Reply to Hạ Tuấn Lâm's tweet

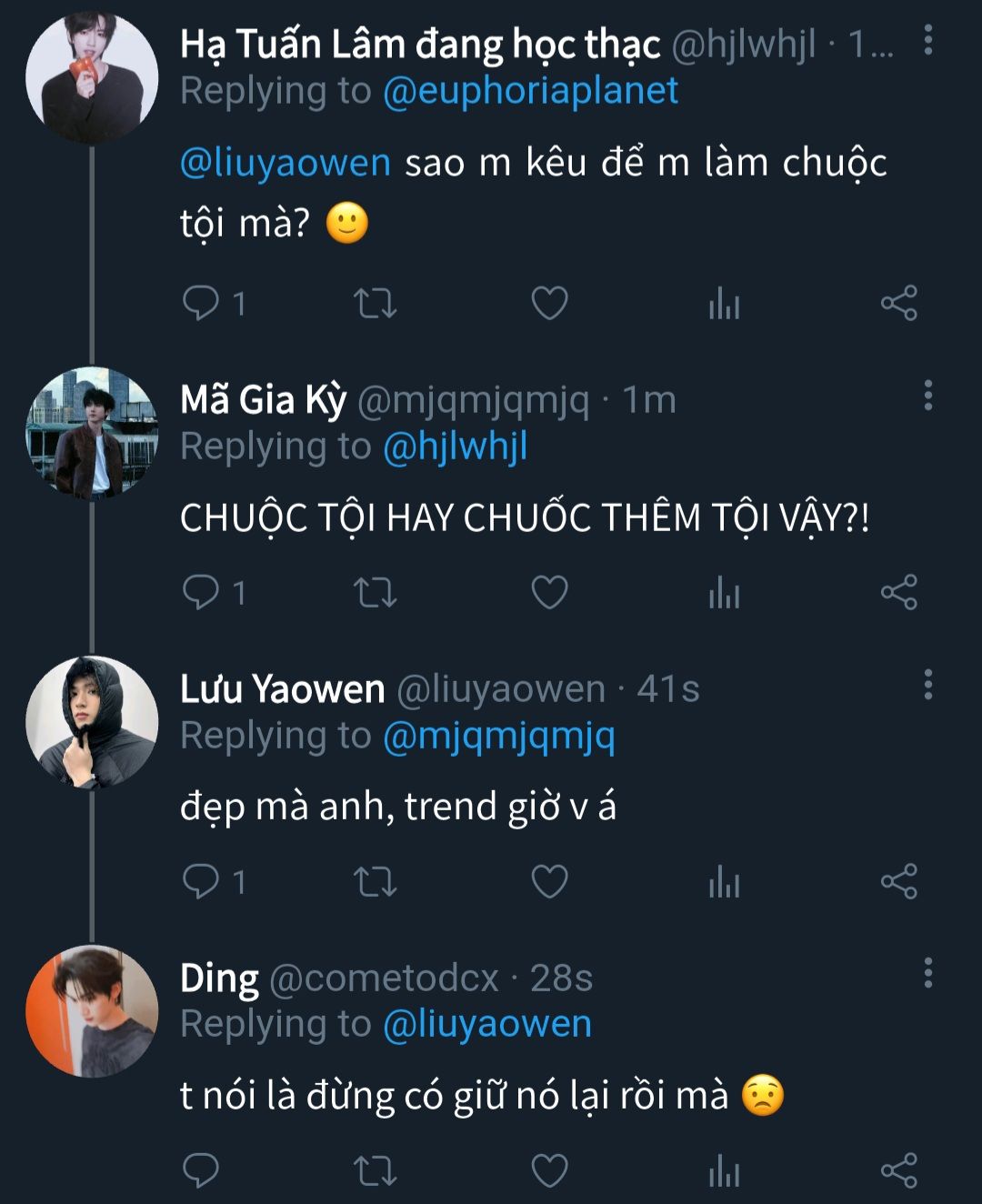tap(201, 303)
